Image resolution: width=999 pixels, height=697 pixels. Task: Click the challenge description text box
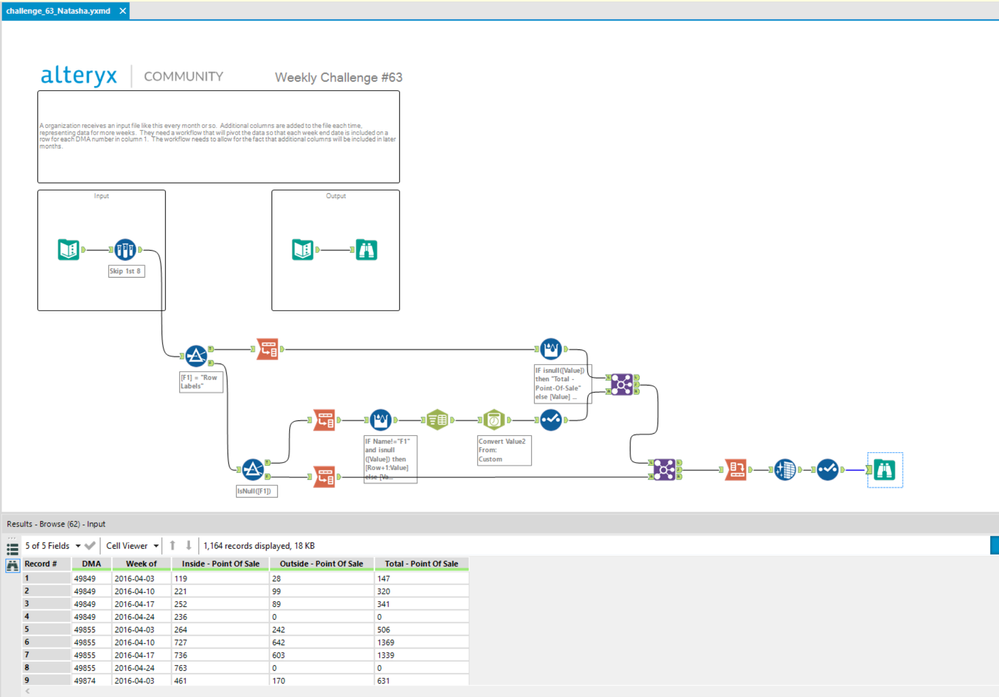[x=219, y=136]
